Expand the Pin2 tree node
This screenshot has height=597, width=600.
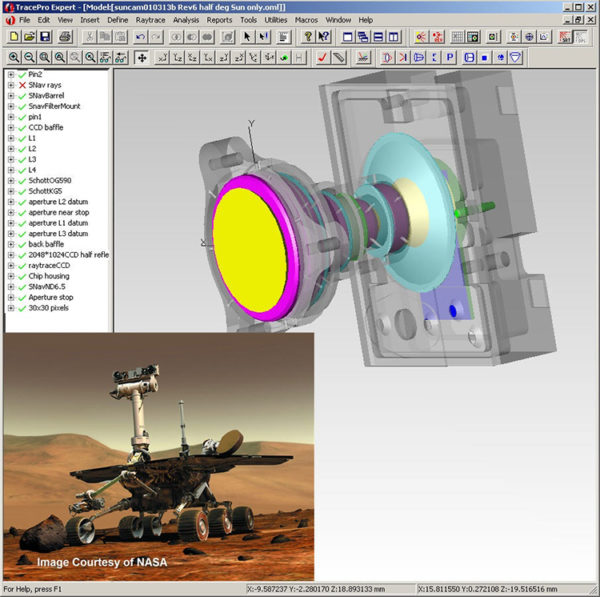click(x=10, y=75)
